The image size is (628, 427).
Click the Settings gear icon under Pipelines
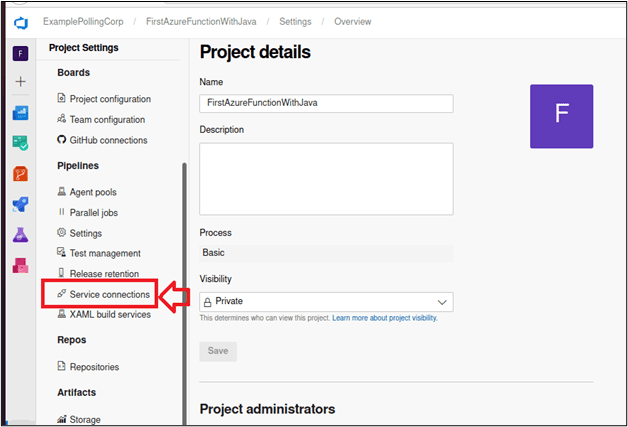tap(61, 232)
